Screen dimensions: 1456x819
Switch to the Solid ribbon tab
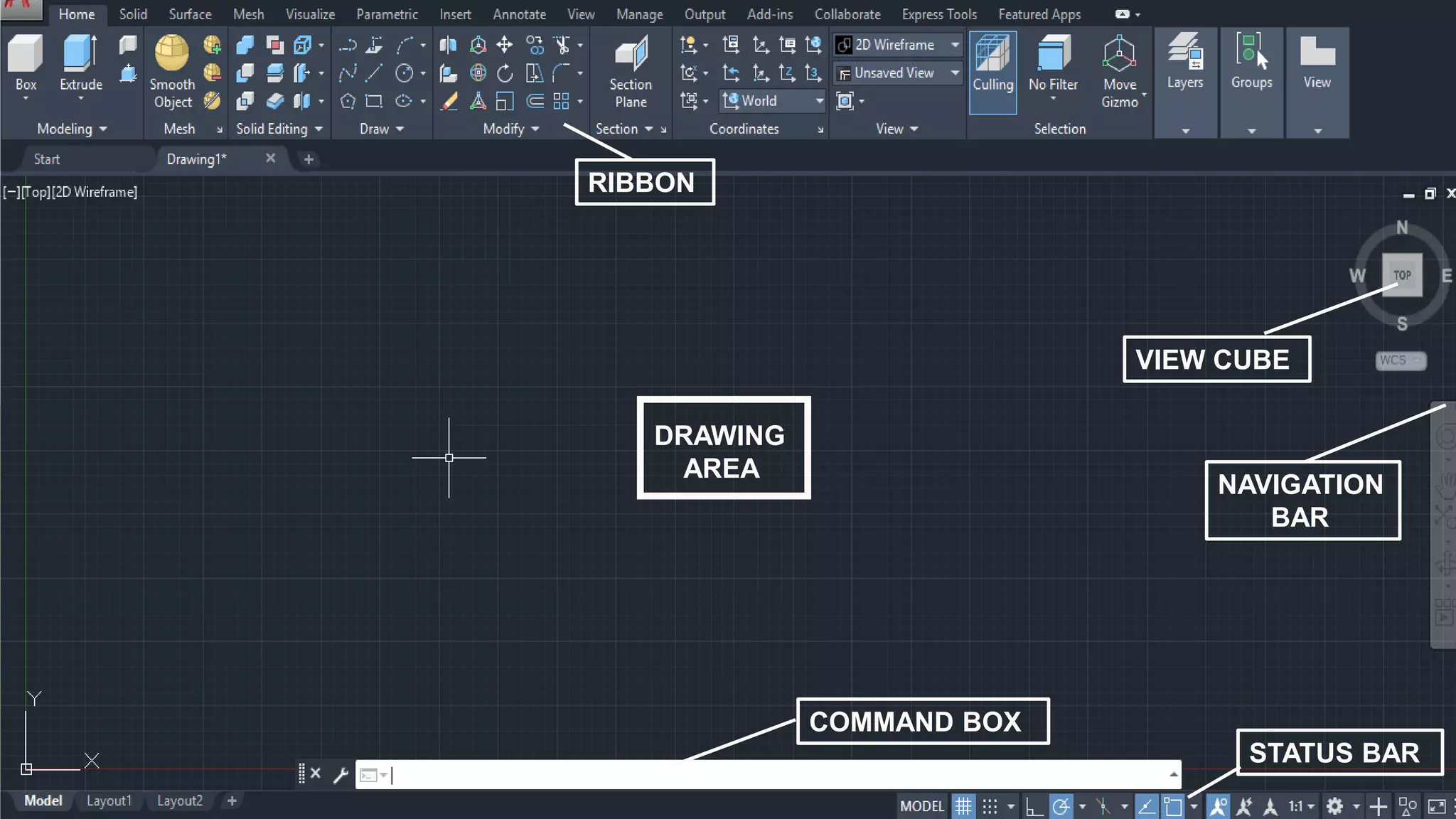coord(133,14)
